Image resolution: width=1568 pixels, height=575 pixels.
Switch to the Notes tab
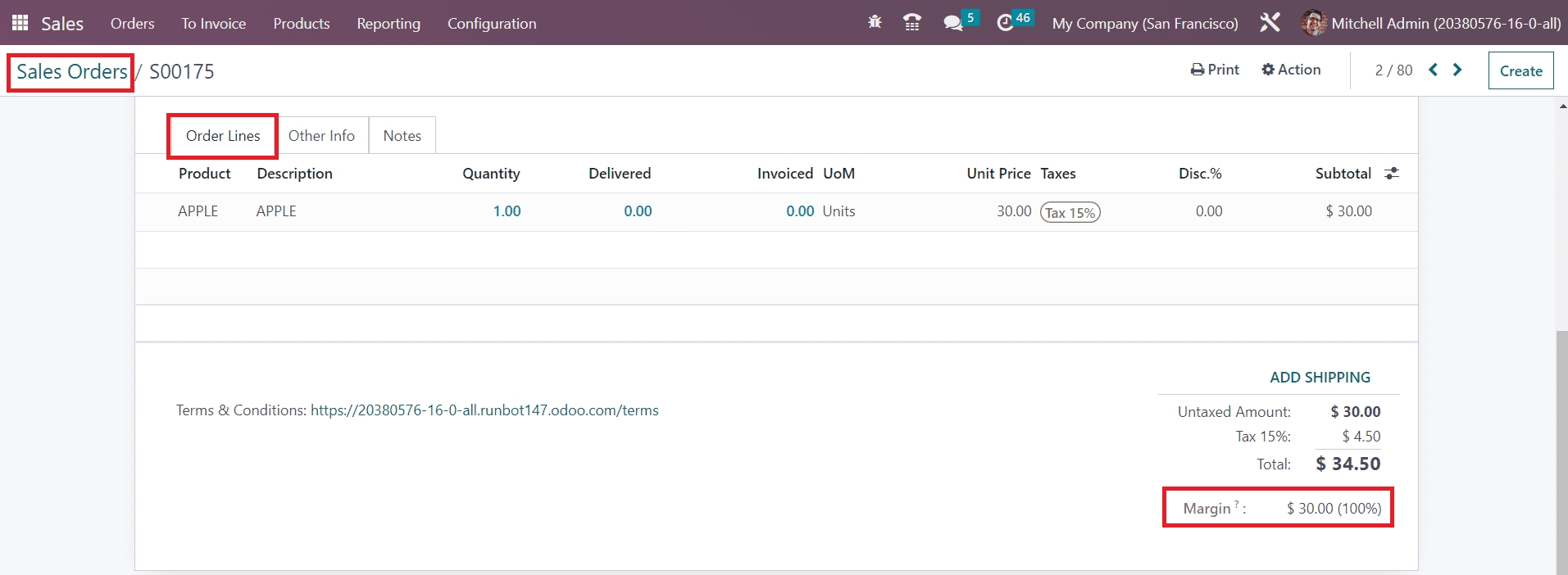pos(402,136)
